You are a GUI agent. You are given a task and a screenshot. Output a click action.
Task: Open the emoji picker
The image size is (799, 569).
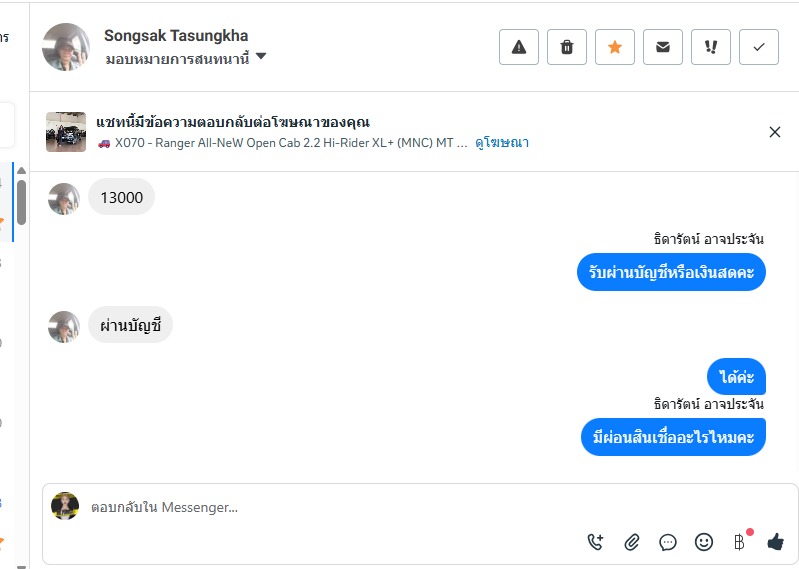coord(704,542)
